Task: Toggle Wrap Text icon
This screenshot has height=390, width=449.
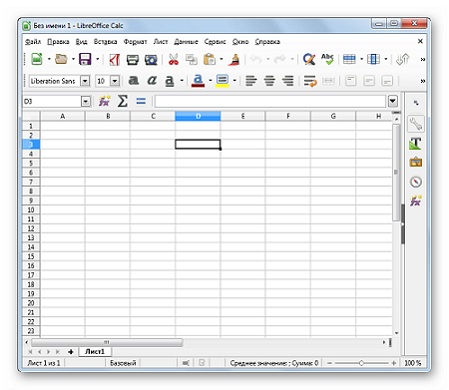Action: (x=310, y=81)
